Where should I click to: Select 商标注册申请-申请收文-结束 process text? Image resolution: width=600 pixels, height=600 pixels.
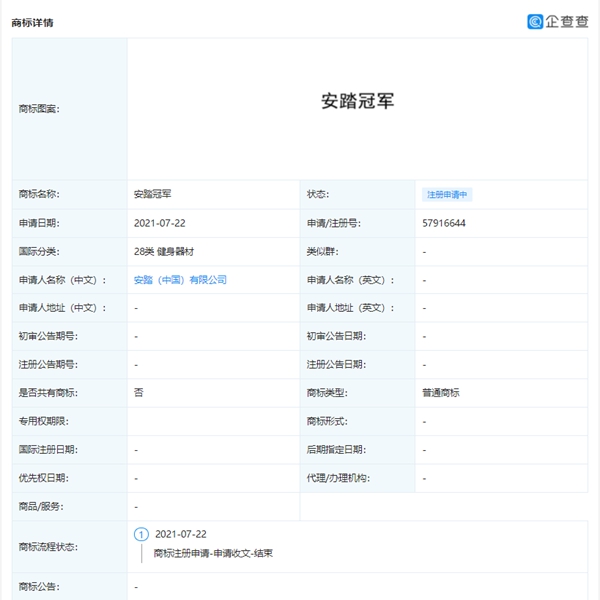(x=213, y=553)
